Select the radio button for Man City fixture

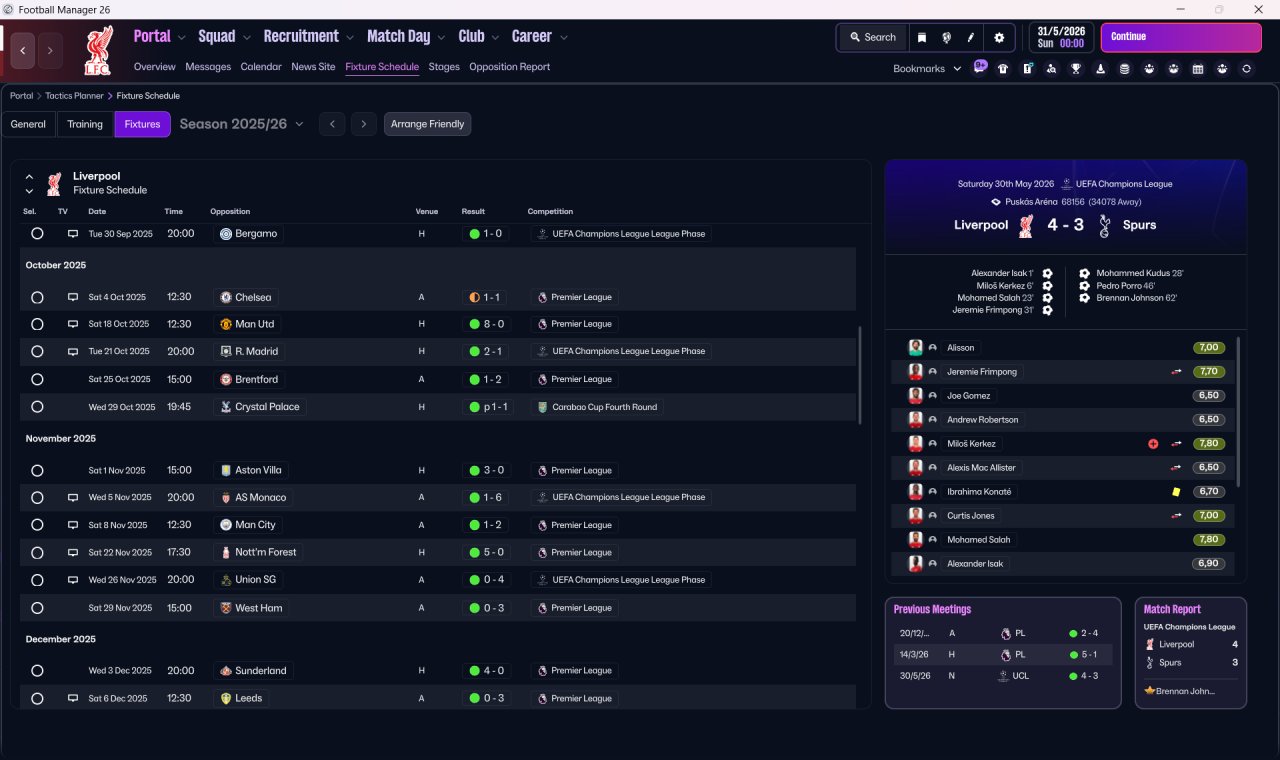37,525
